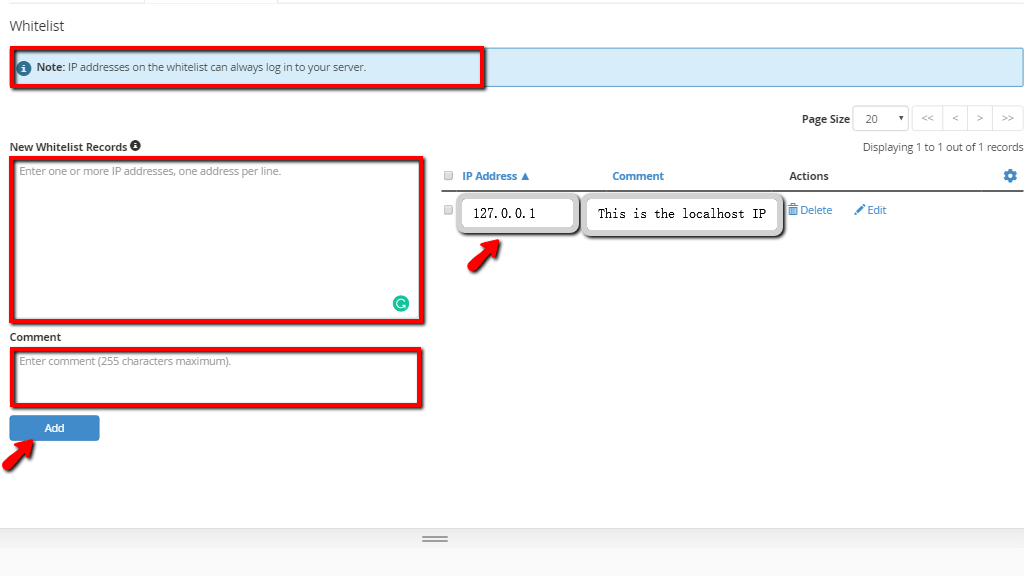Click the Whitelist heading
Image resolution: width=1024 pixels, height=576 pixels.
(37, 26)
